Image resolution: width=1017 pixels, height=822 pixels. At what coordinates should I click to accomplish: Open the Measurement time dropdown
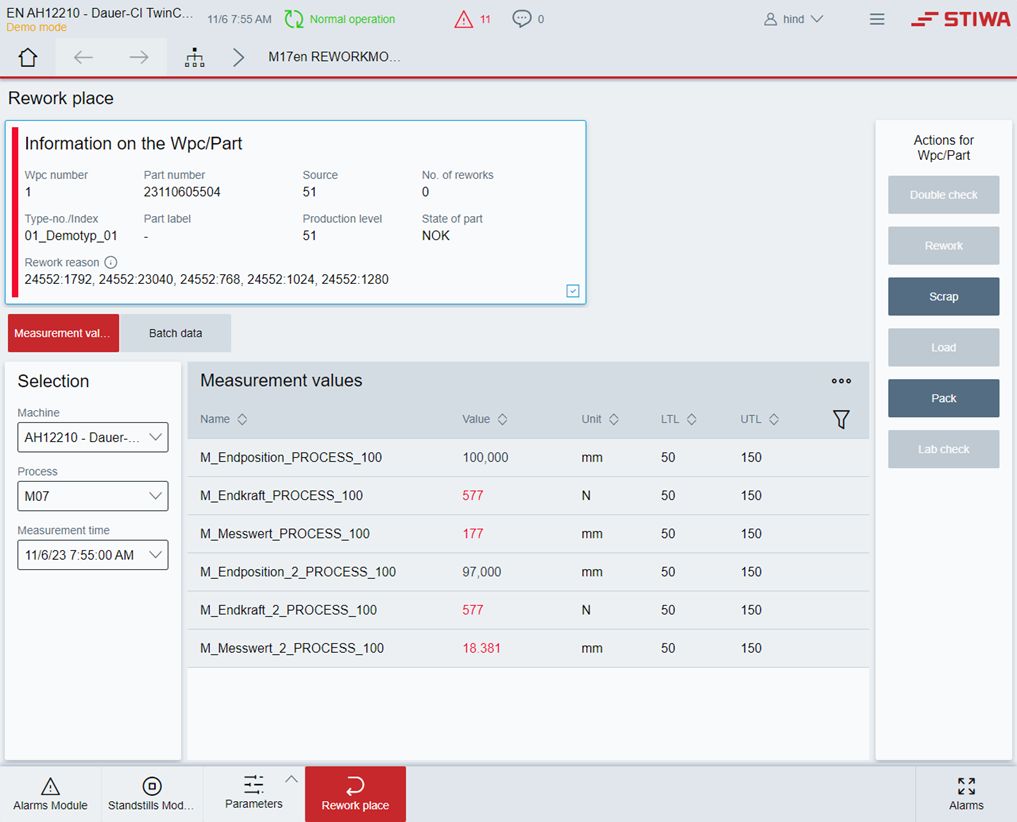[x=93, y=555]
